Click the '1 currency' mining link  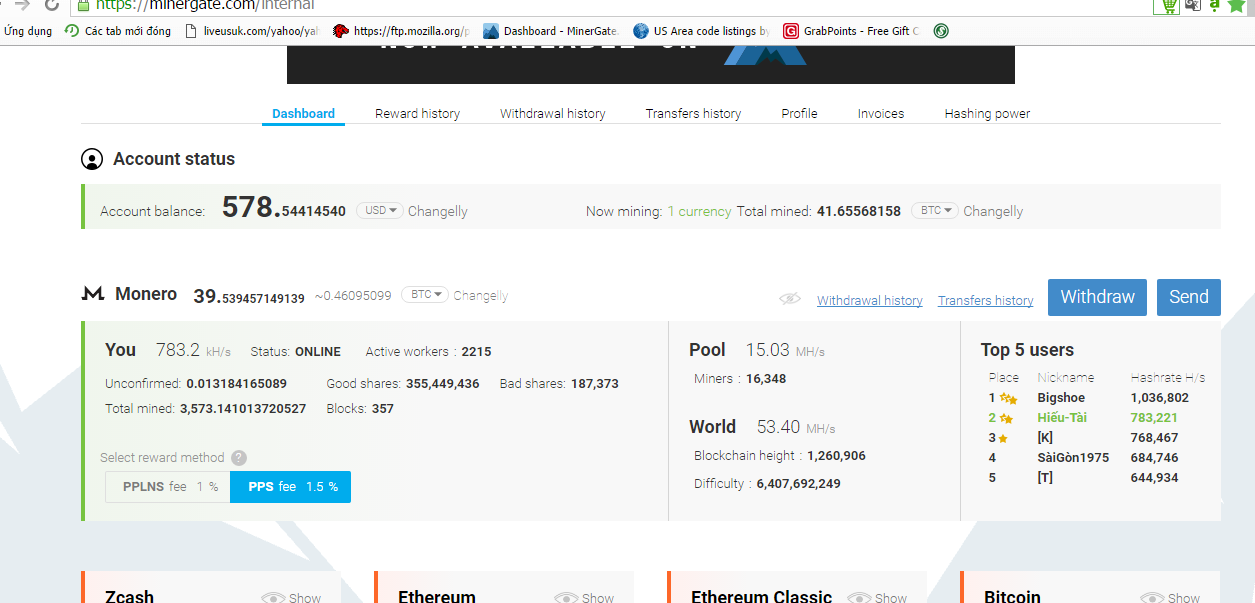pyautogui.click(x=699, y=211)
